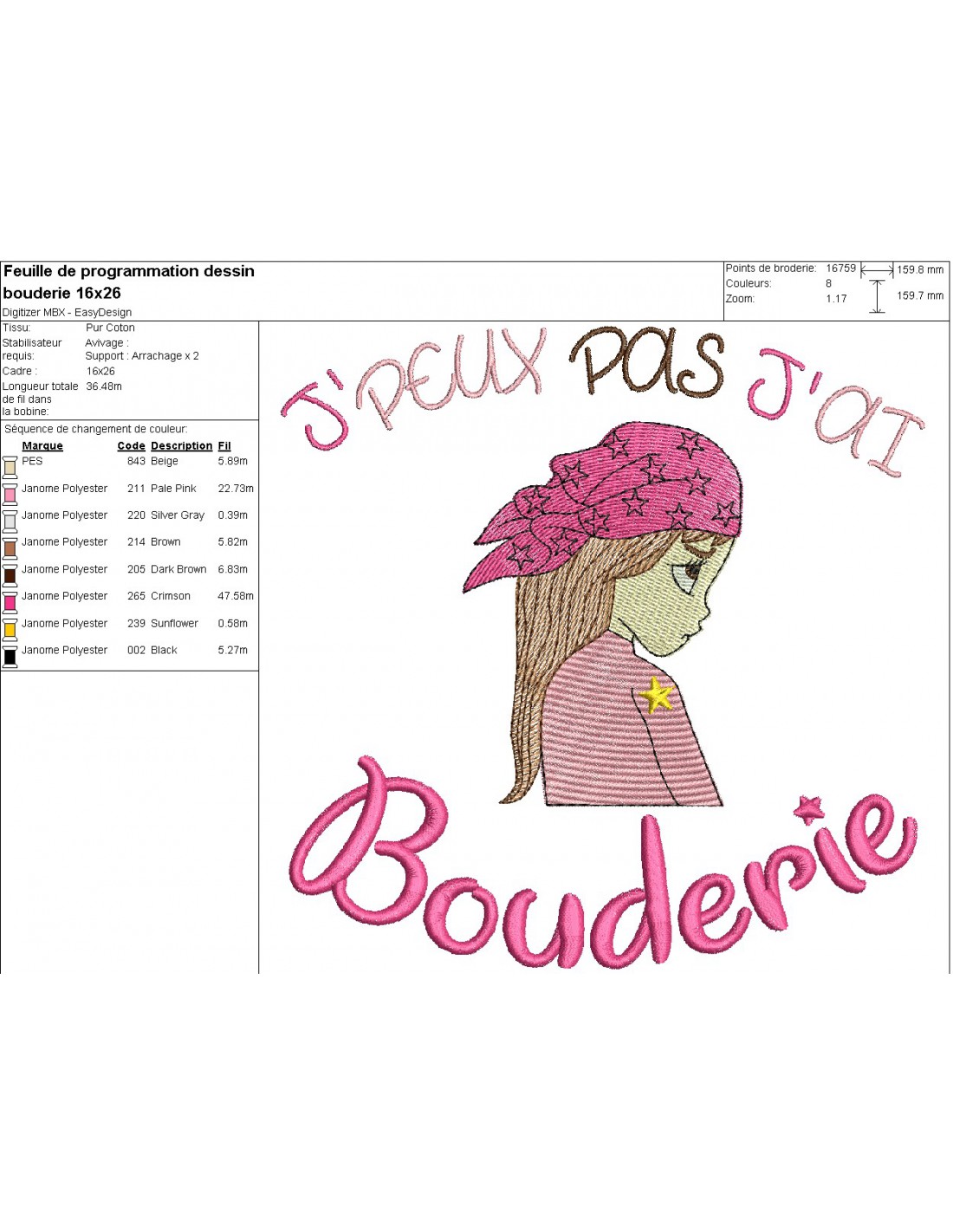953x1232 pixels.
Task: Click the Silver Gray thread spool icon
Action: pos(10,521)
